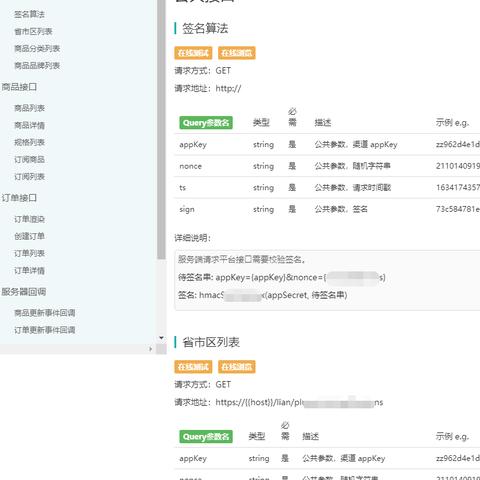Select the 服务器回调 sidebar group heading
480x480 pixels.
[24, 292]
